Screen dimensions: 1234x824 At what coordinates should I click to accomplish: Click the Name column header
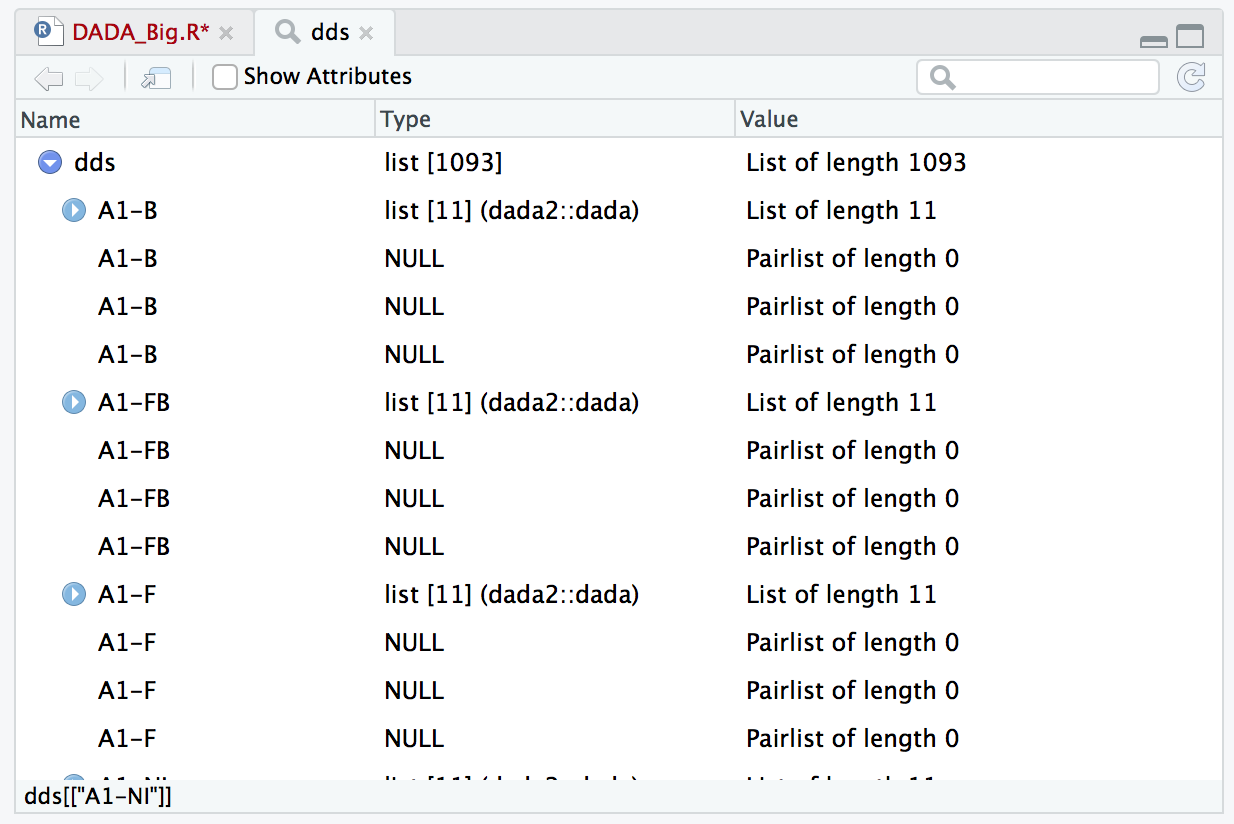pos(50,119)
